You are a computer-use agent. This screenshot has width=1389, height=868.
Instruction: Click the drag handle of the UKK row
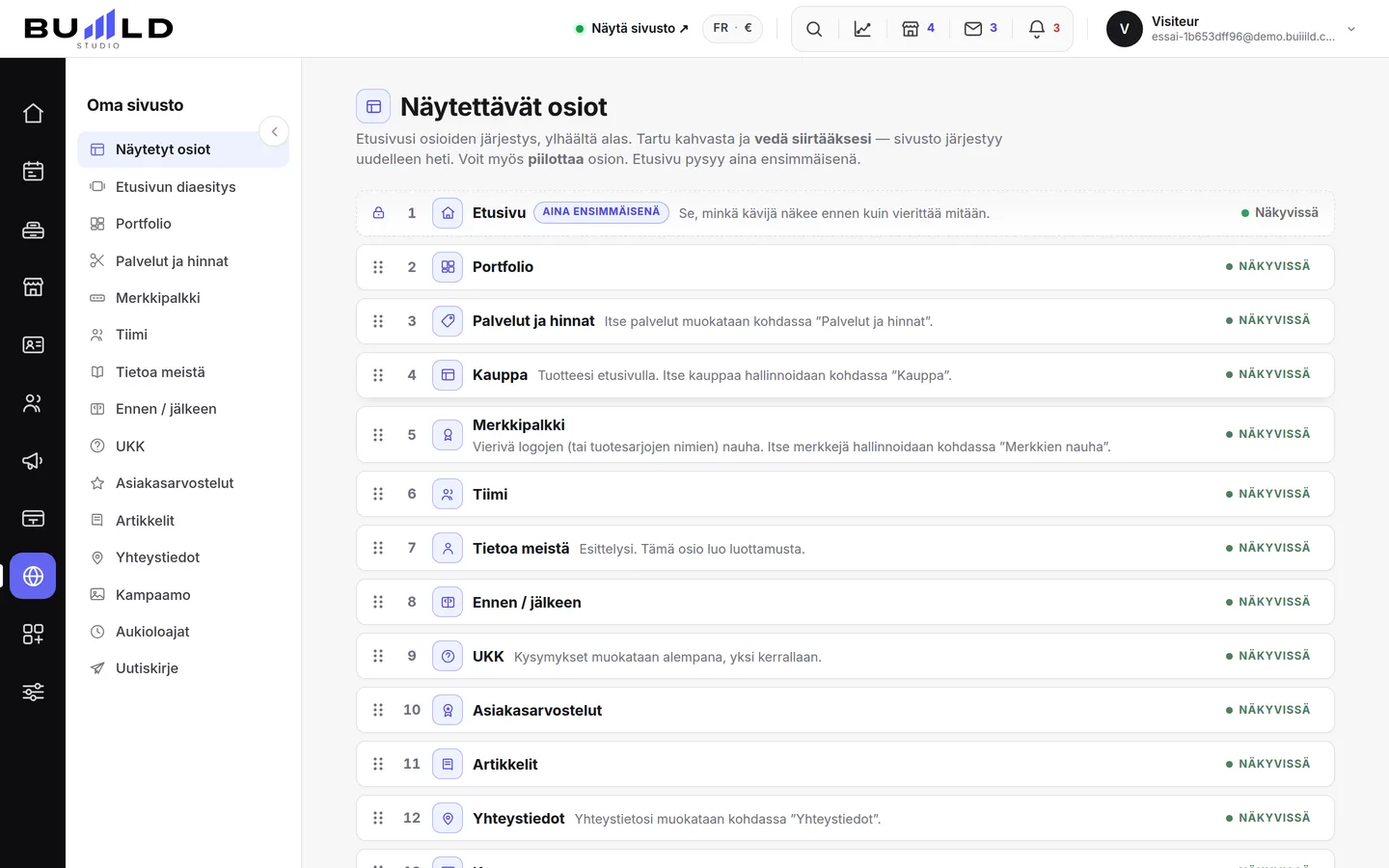(378, 656)
